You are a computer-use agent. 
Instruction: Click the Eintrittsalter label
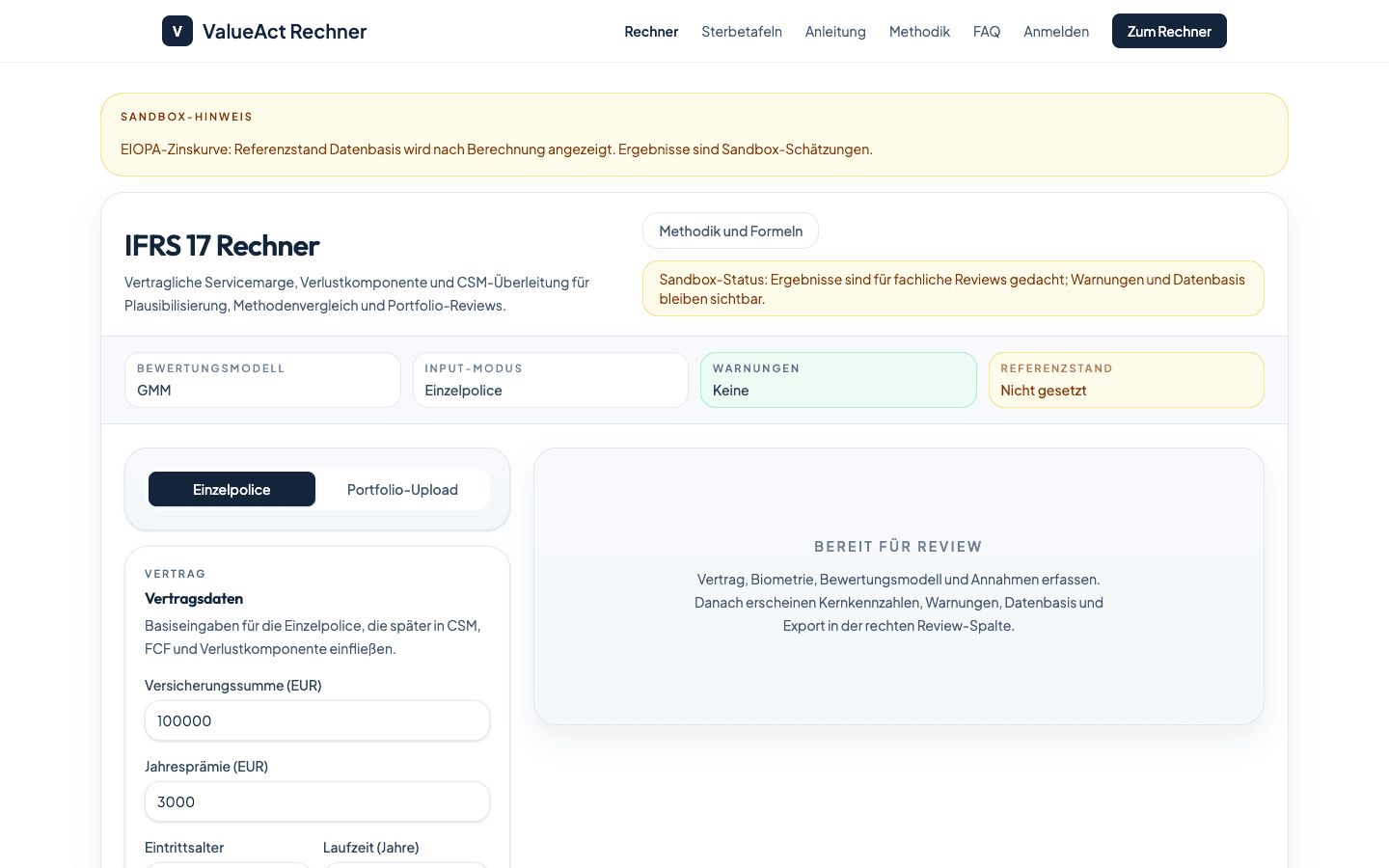click(x=184, y=848)
